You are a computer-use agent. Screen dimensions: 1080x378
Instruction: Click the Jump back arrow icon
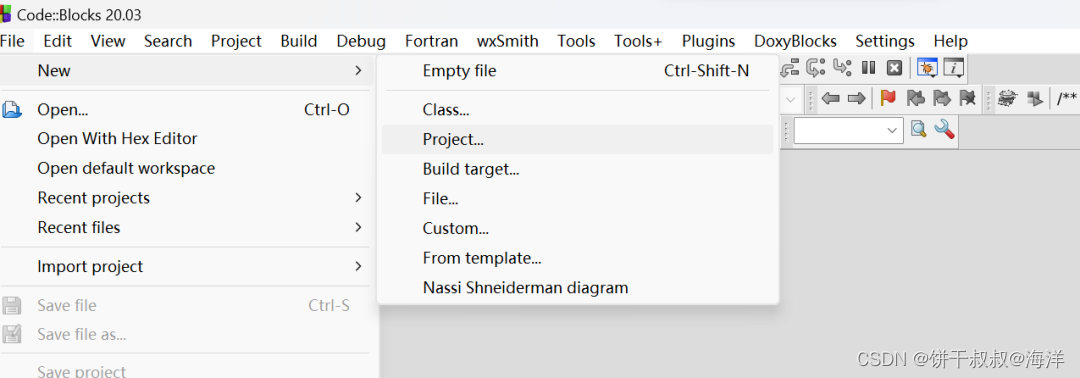[x=831, y=98]
